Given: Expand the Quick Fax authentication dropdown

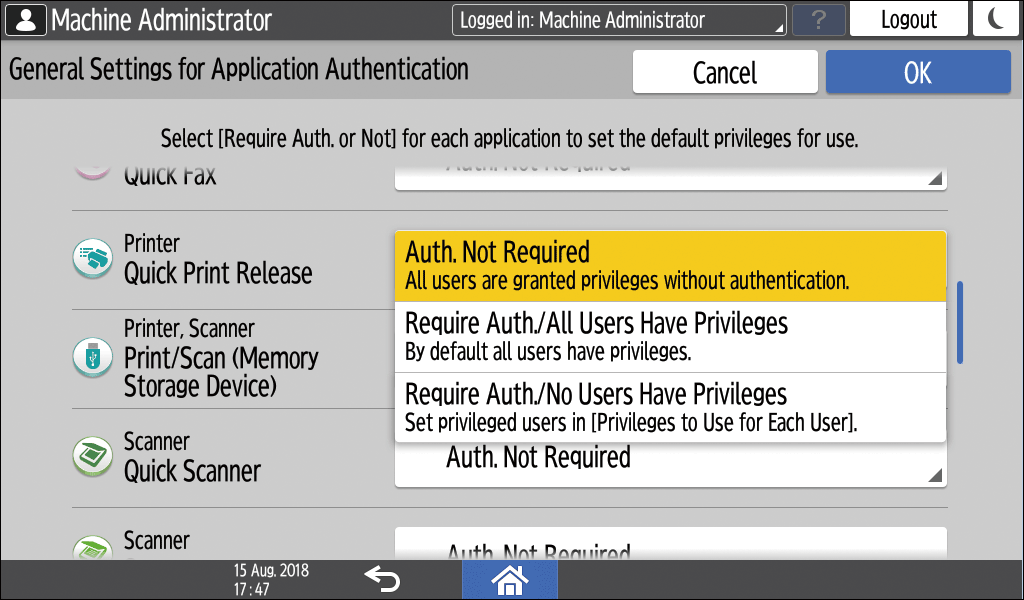Looking at the screenshot, I should (x=670, y=174).
